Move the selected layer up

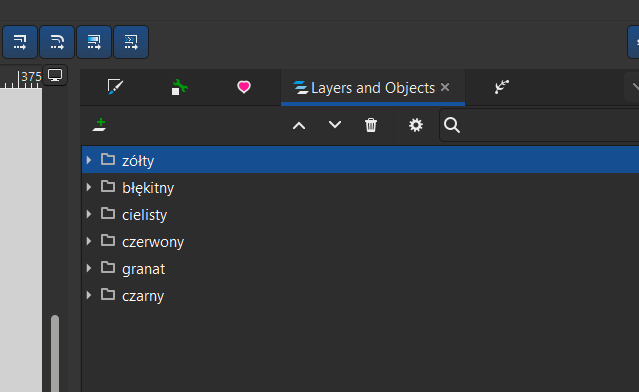pyautogui.click(x=299, y=126)
